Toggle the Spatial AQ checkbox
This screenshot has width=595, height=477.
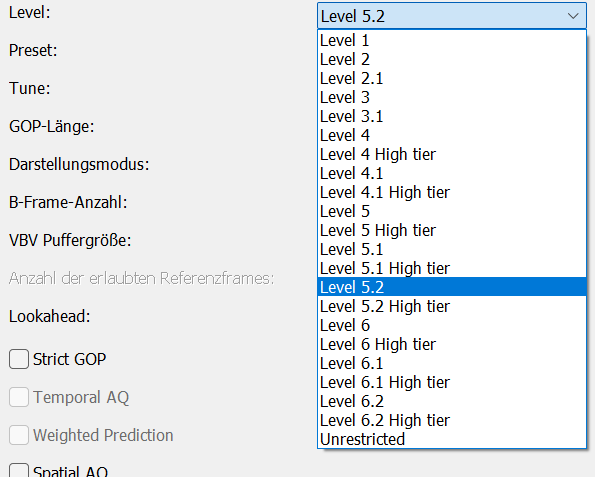(19, 471)
